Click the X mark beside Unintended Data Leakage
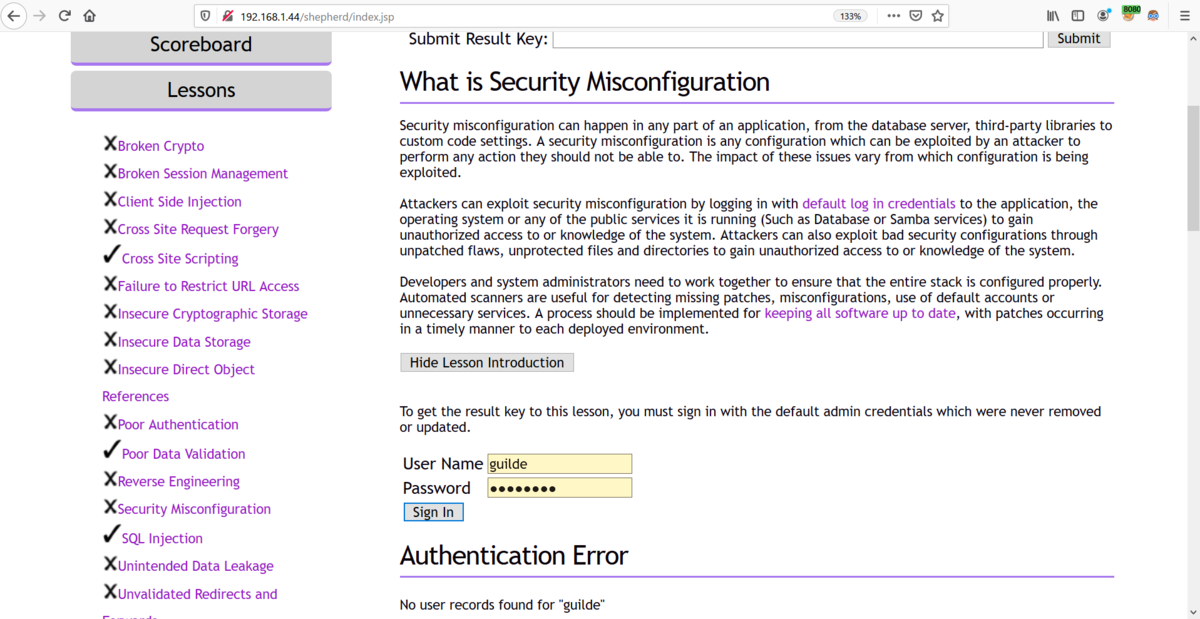The width and height of the screenshot is (1200, 619). (x=110, y=564)
